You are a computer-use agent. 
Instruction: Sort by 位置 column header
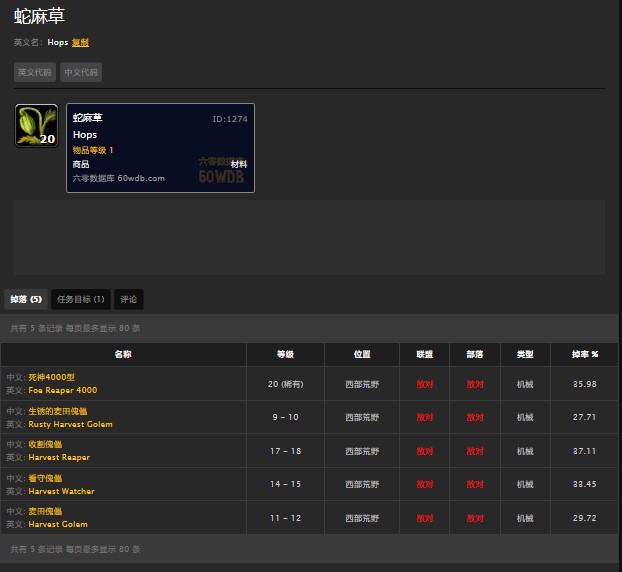pos(362,354)
